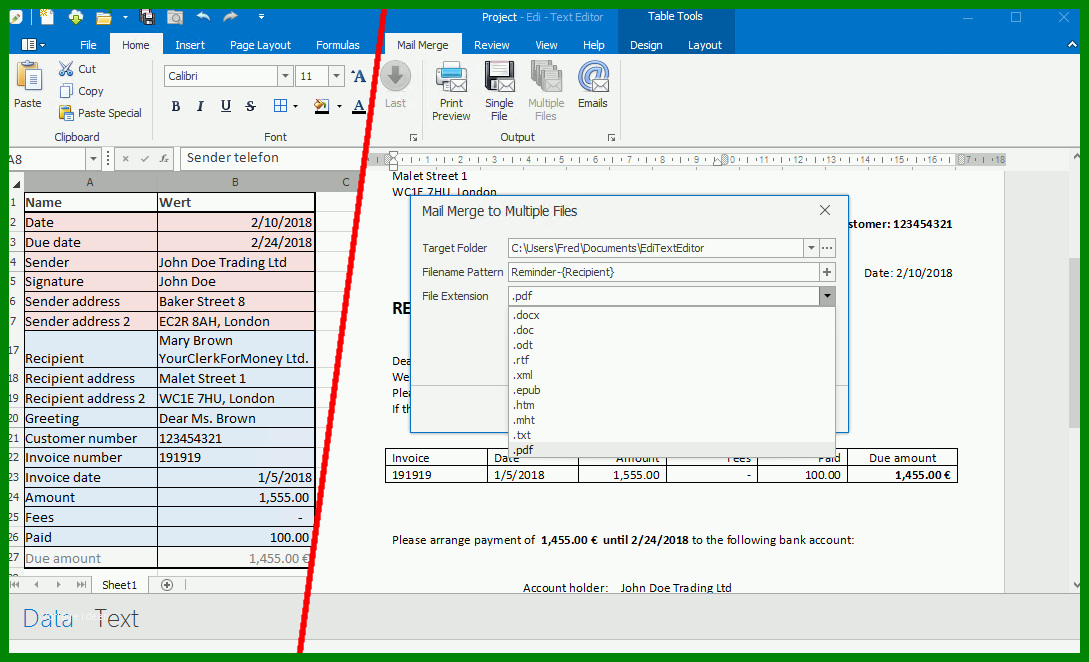1089x662 pixels.
Task: Click the green cloud download icon
Action: click(76, 17)
